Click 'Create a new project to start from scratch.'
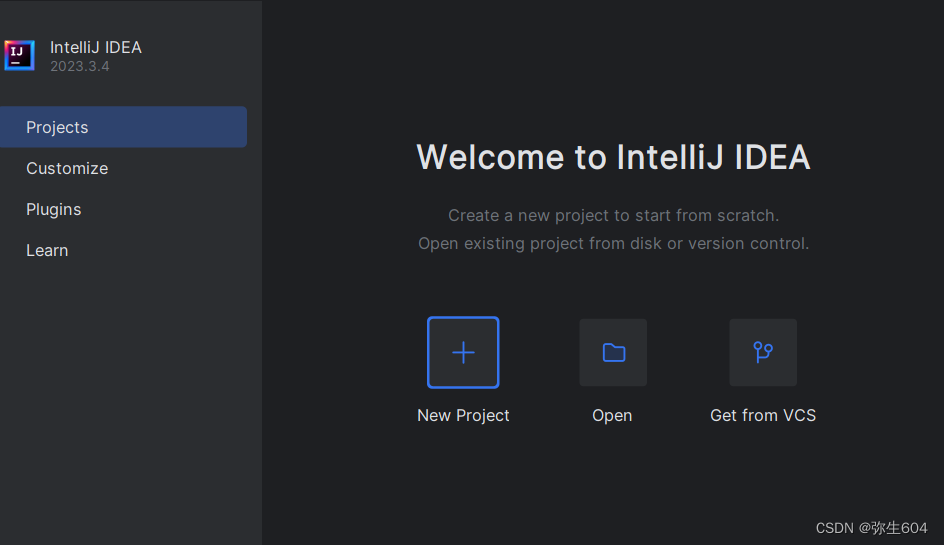Image resolution: width=944 pixels, height=545 pixels. click(613, 216)
